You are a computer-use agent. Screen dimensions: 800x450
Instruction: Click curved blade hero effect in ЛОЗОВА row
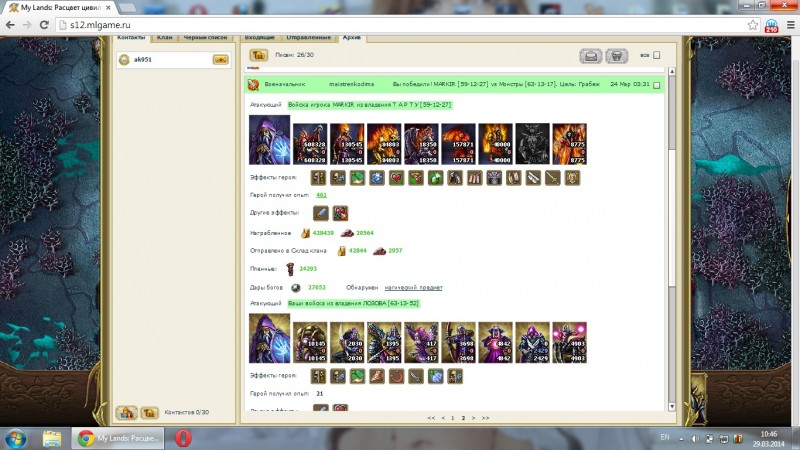click(416, 376)
